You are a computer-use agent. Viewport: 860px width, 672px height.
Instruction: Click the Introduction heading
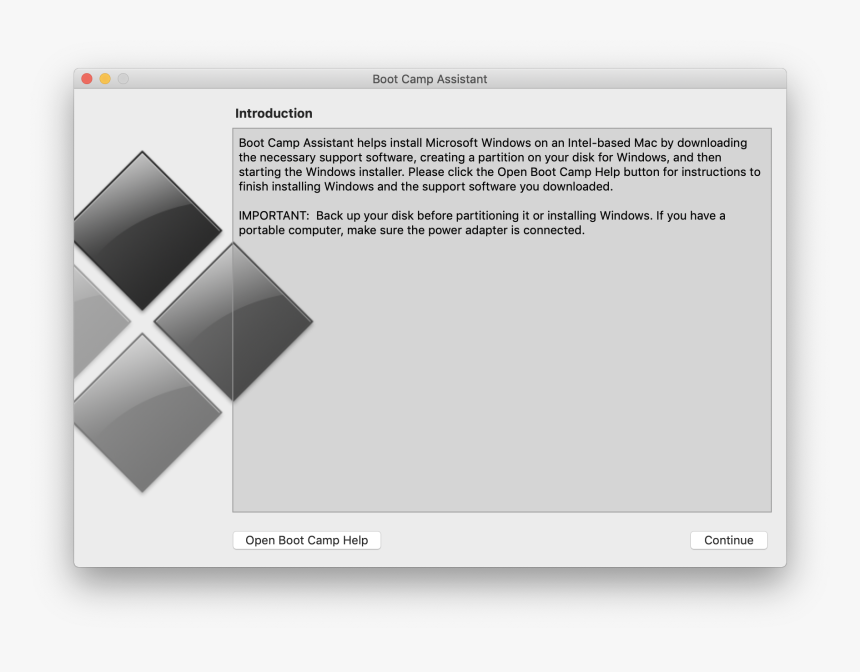(274, 114)
